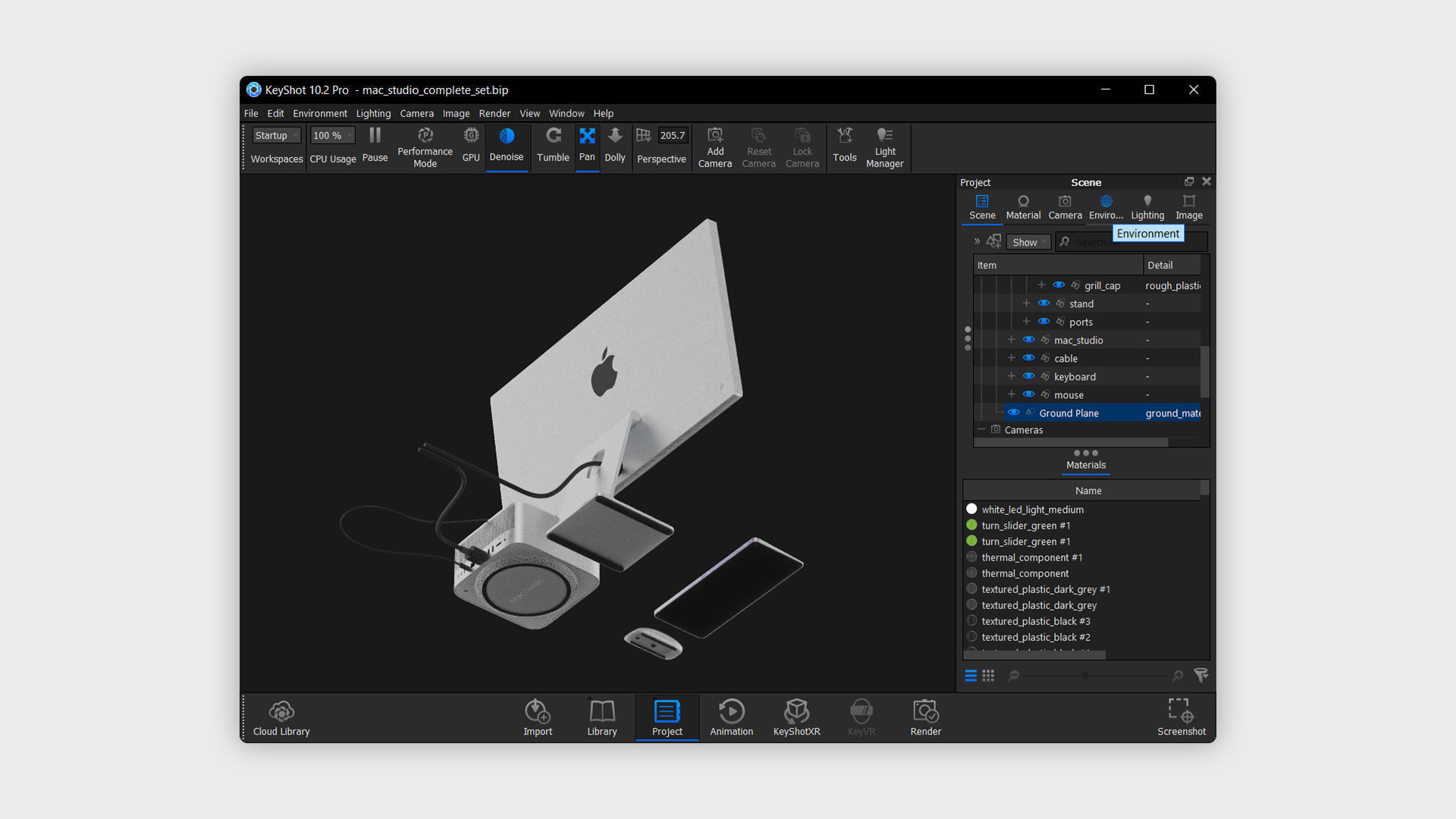Expand the mouse tree node
The width and height of the screenshot is (1456, 819).
(x=1011, y=394)
